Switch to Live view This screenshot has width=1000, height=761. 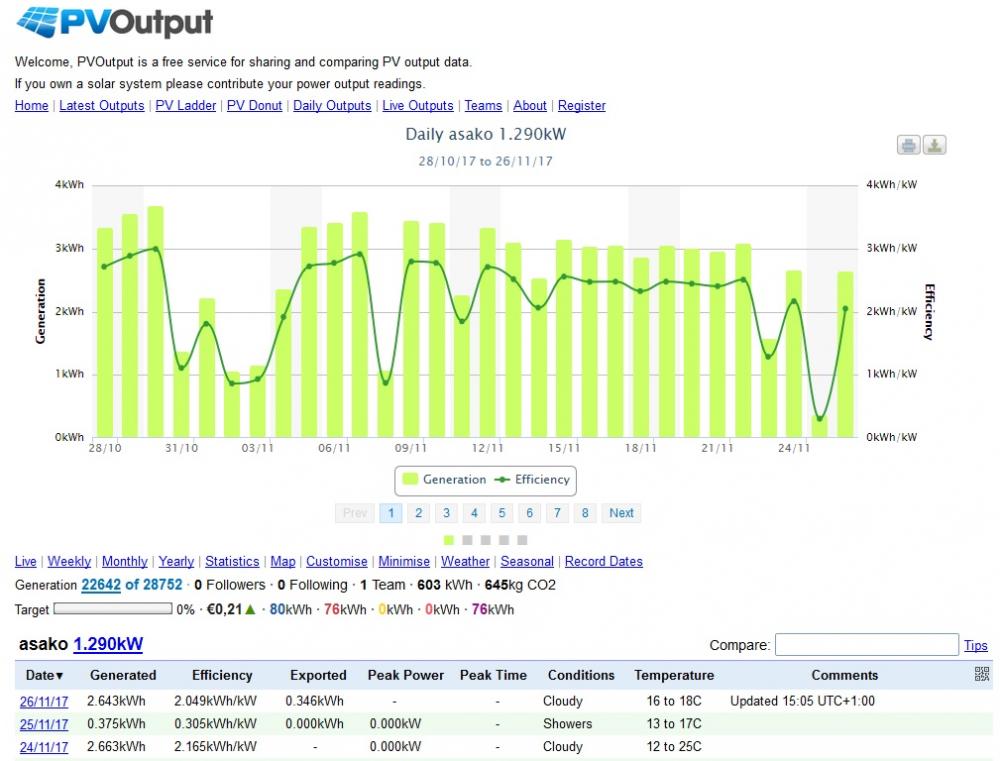pos(26,561)
